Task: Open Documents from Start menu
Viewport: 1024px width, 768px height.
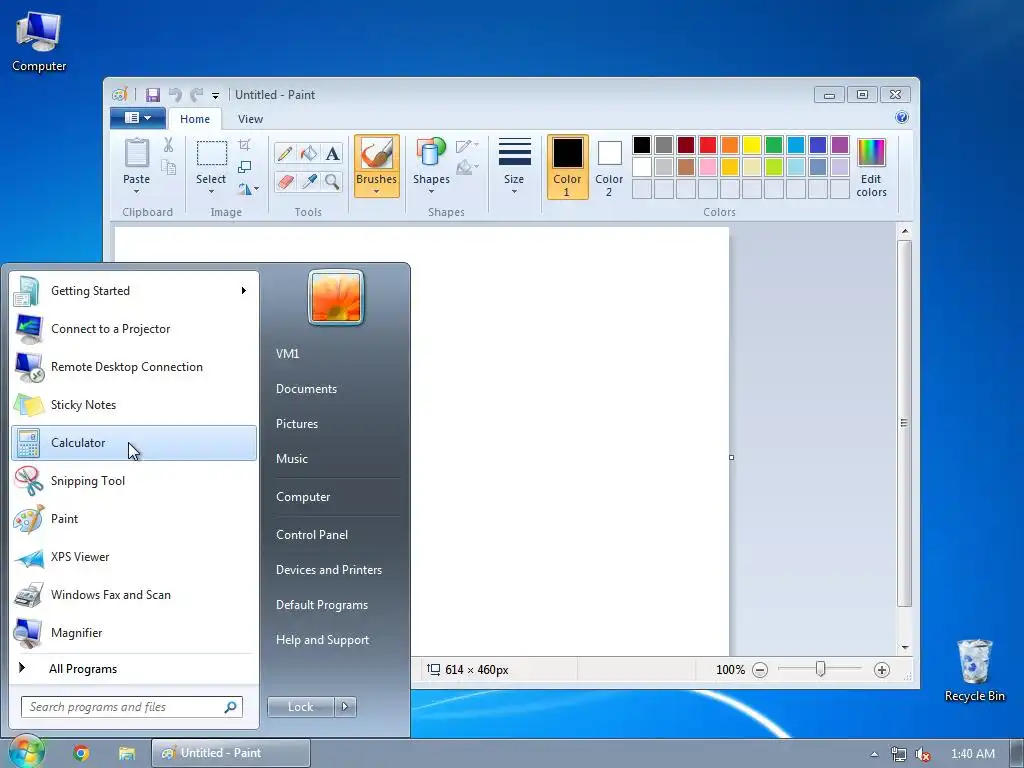Action: (x=306, y=389)
